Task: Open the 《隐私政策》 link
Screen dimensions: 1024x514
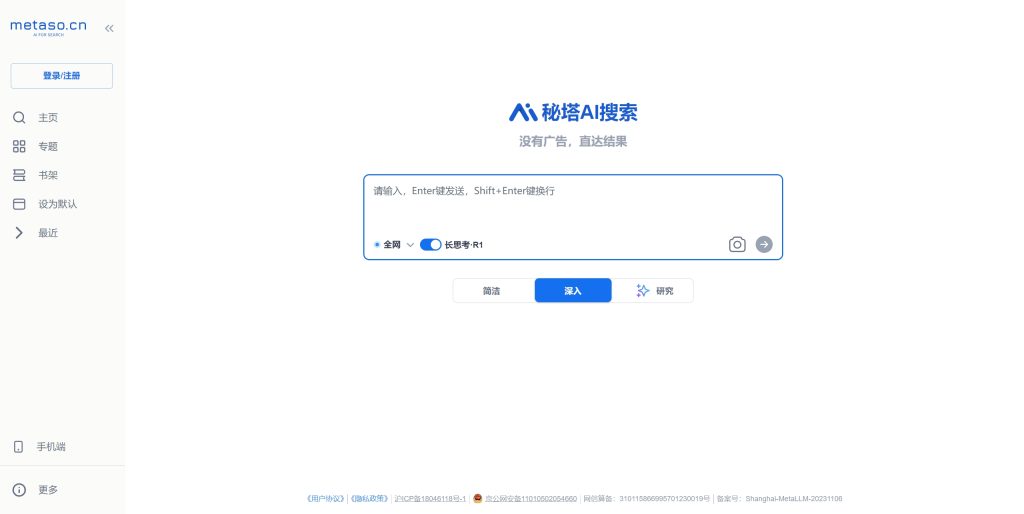Action: [370, 499]
